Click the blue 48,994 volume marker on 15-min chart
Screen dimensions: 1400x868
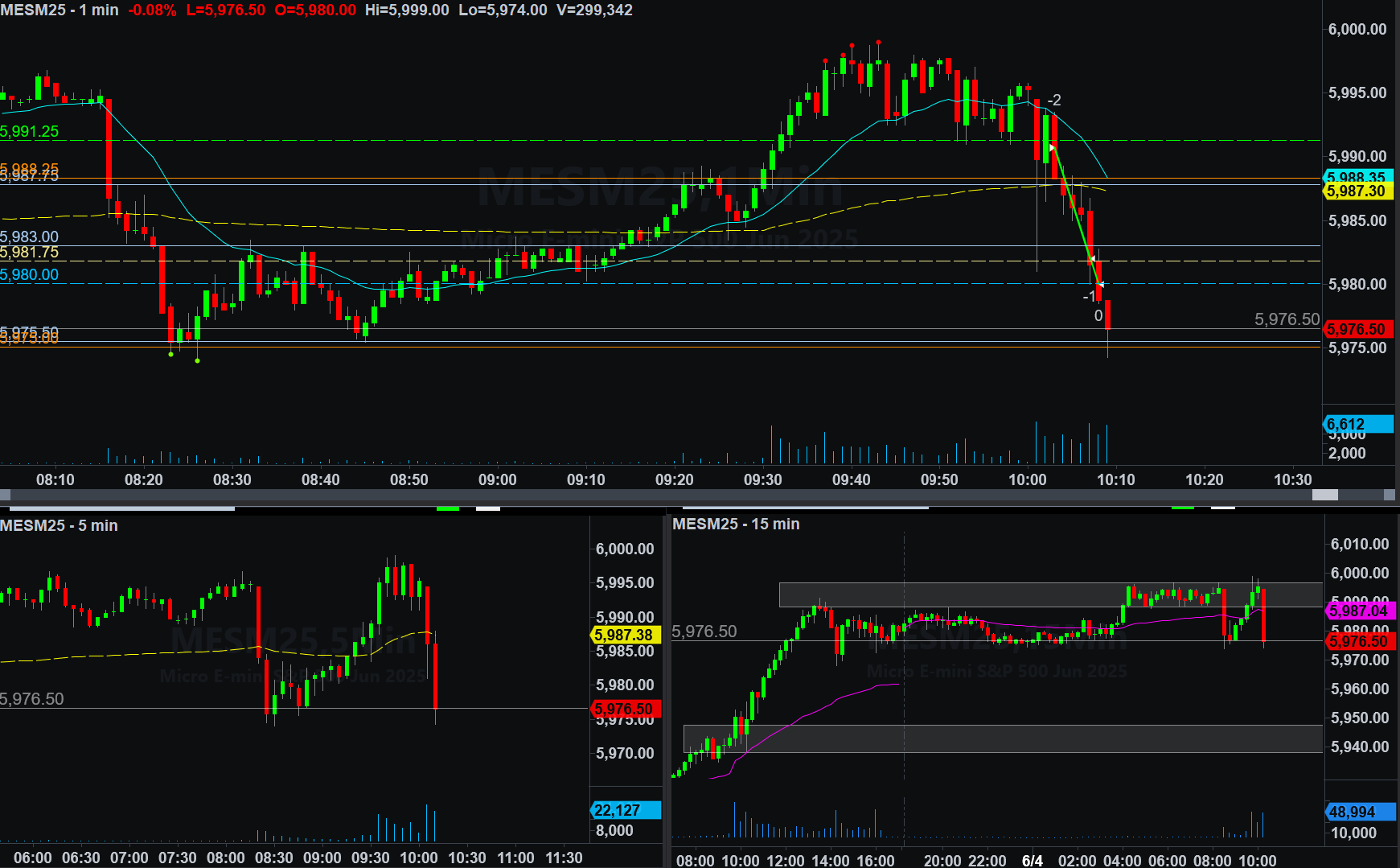click(x=1359, y=812)
